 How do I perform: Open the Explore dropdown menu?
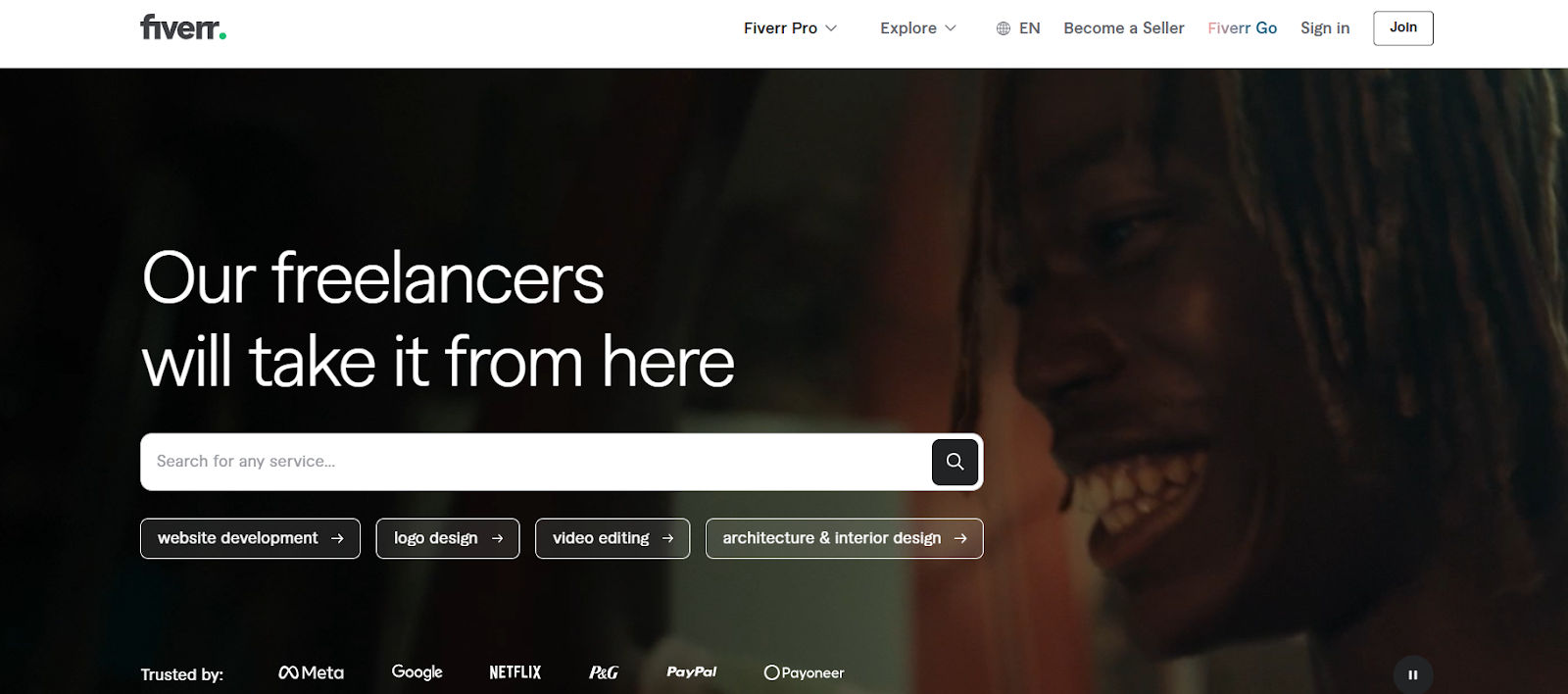(x=917, y=28)
